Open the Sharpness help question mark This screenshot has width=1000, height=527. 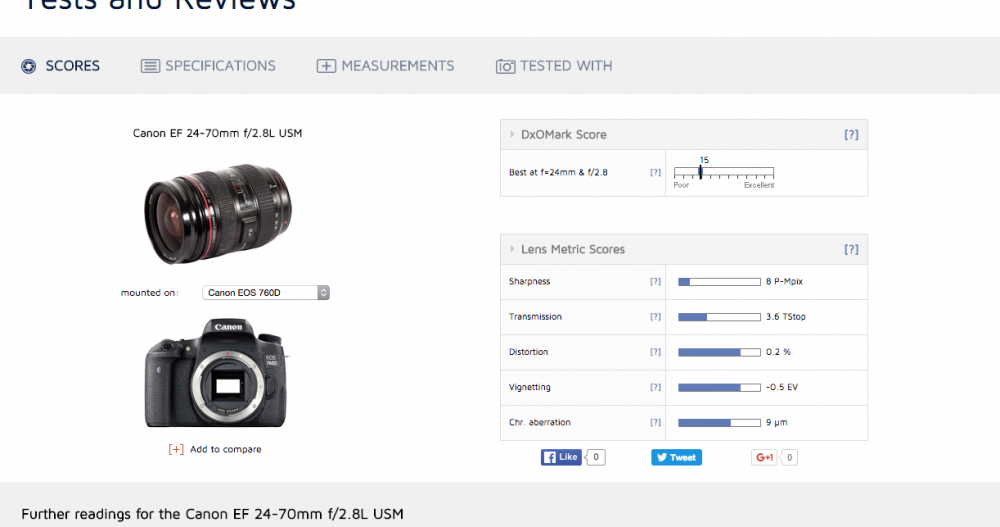655,282
